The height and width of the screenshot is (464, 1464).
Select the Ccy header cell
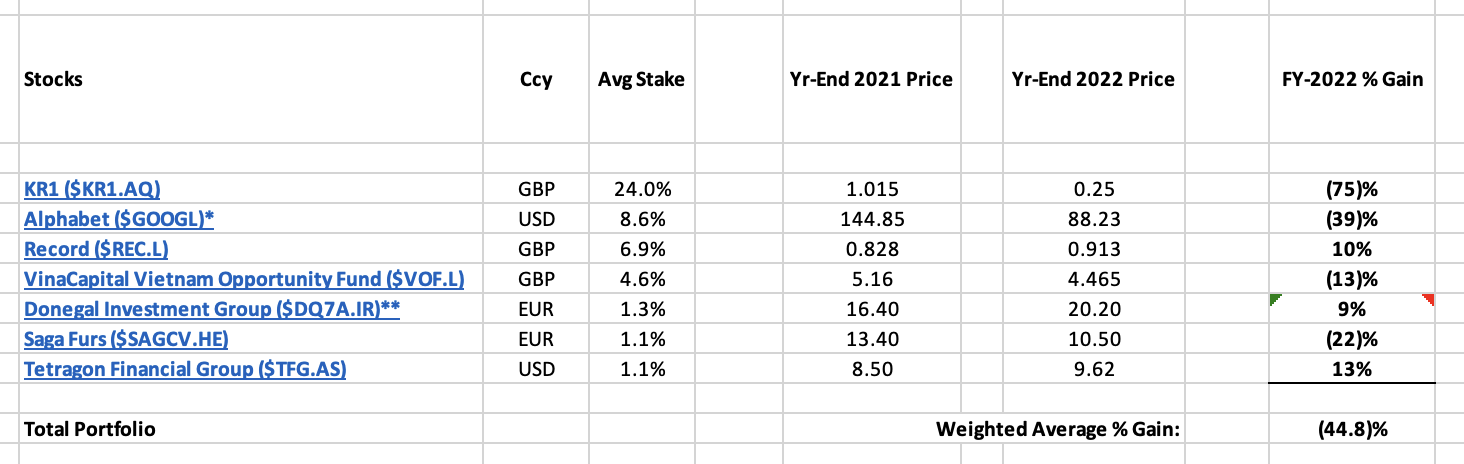(536, 79)
